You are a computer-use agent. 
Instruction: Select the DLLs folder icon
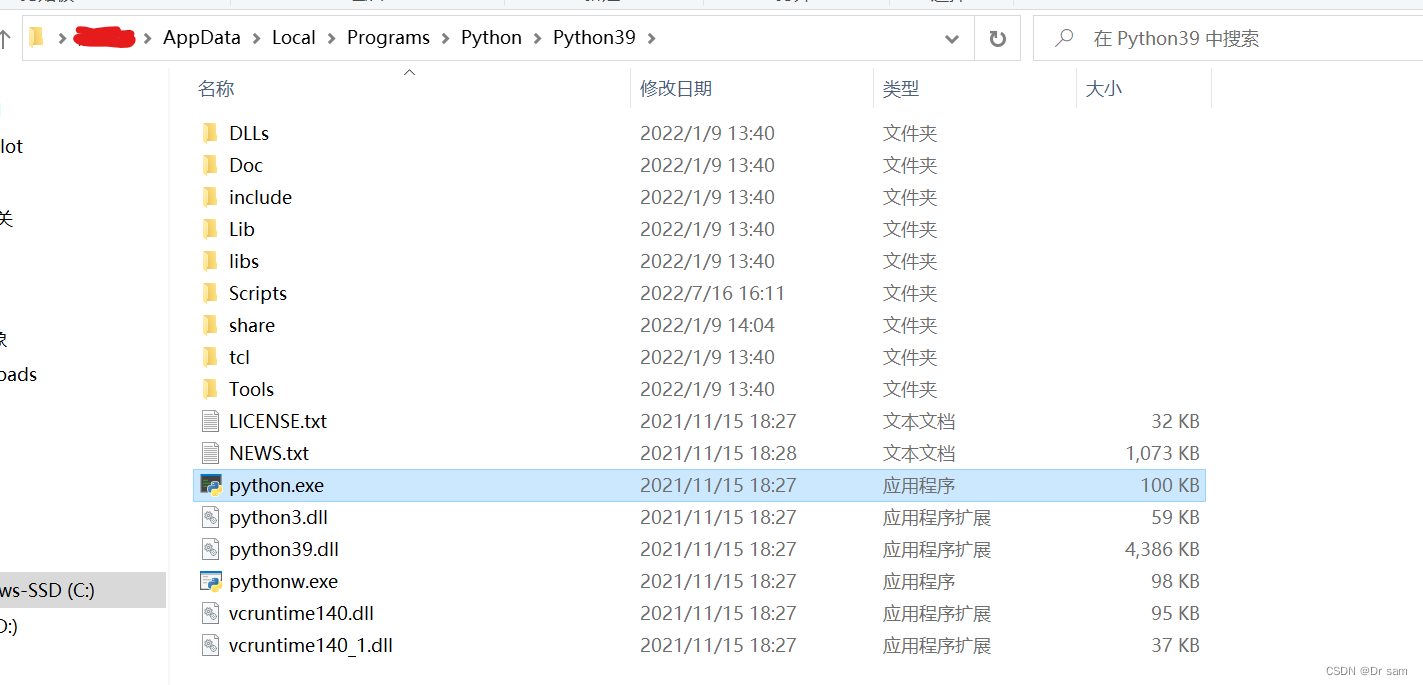(210, 133)
